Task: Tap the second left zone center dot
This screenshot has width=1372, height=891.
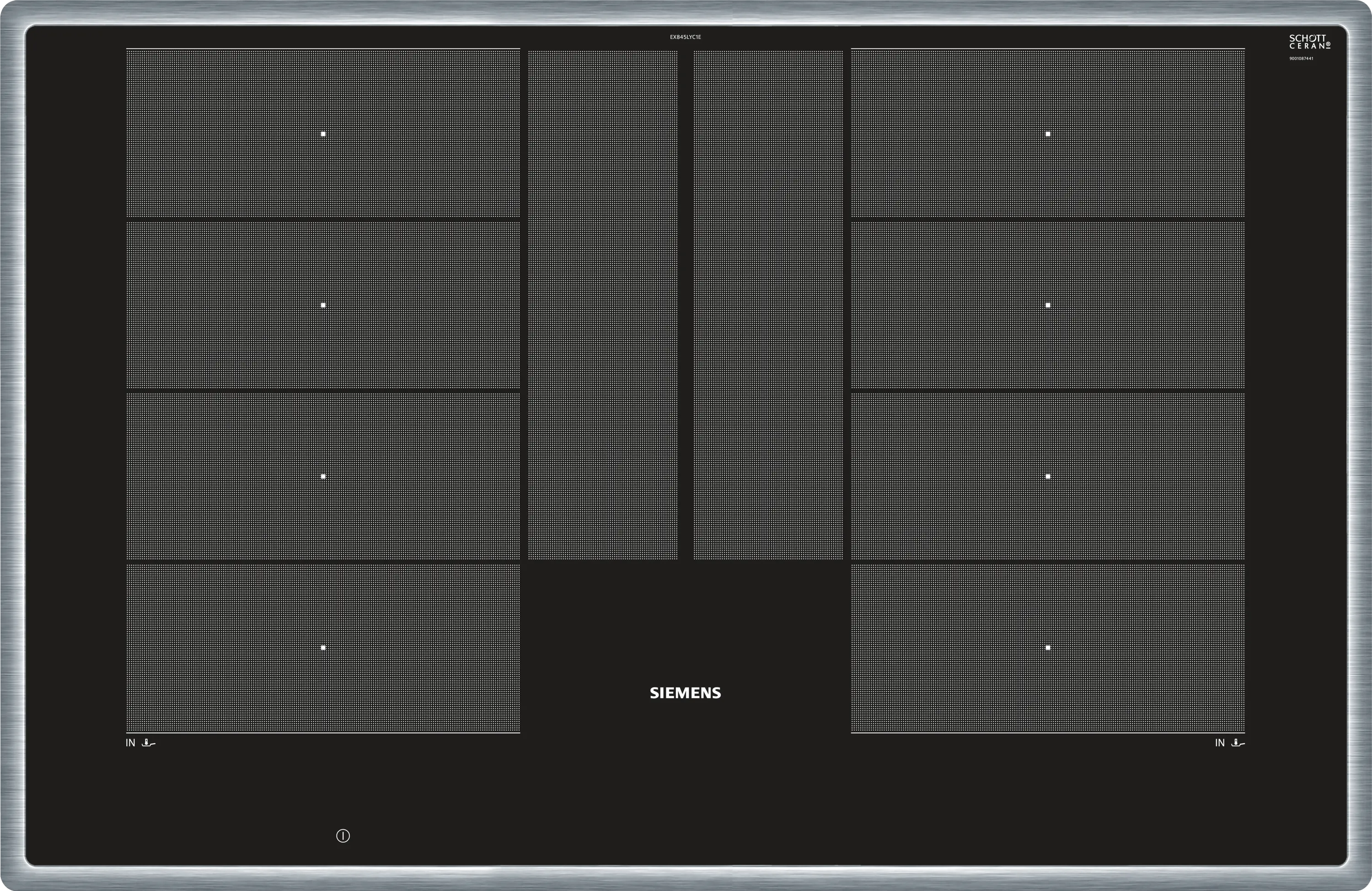Action: point(323,305)
